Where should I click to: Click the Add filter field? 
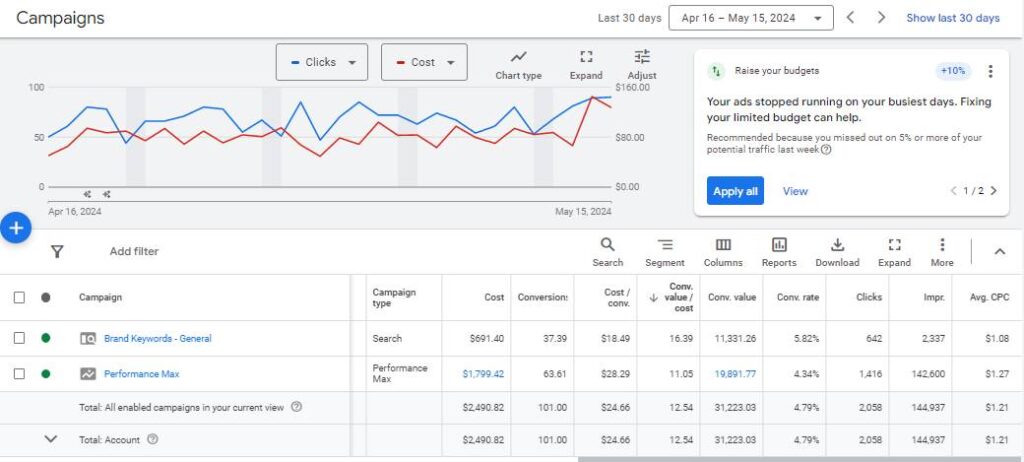pyautogui.click(x=134, y=252)
